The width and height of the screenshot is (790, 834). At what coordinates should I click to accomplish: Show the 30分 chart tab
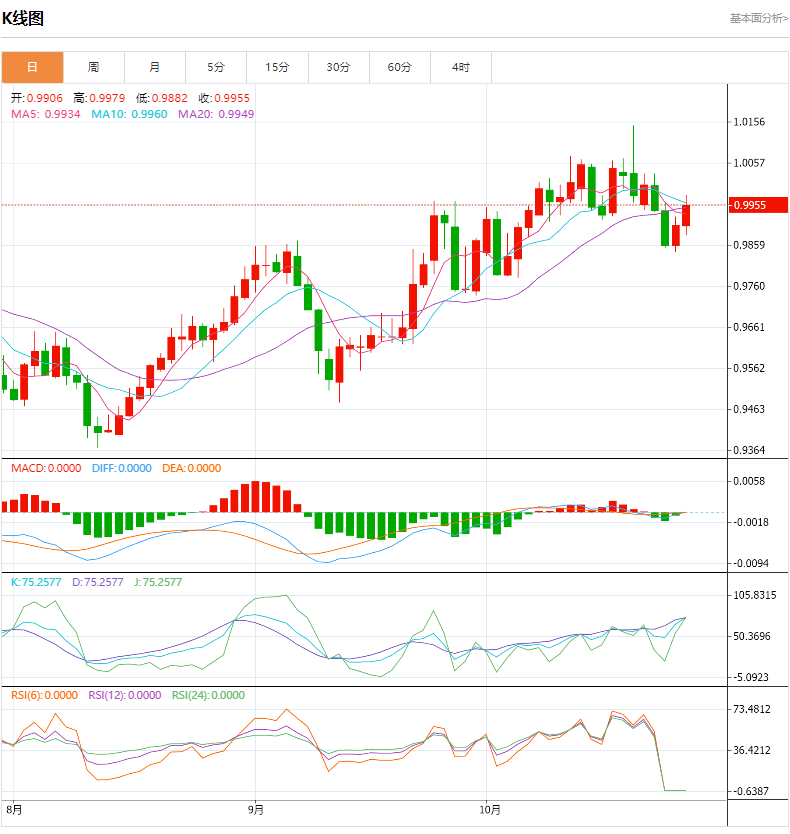[338, 67]
